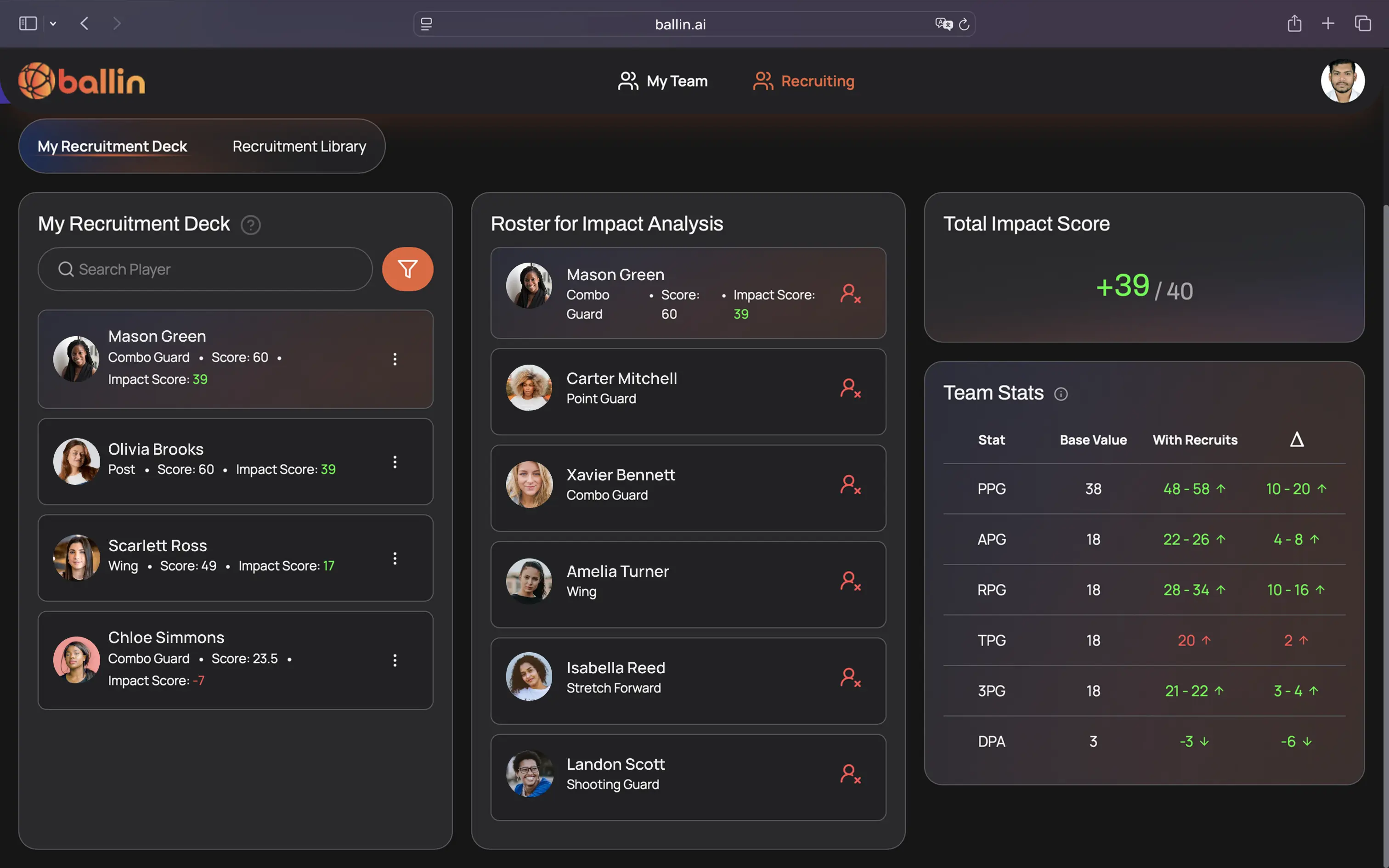Click Landon Scott roster card
1389x868 pixels.
pos(688,777)
